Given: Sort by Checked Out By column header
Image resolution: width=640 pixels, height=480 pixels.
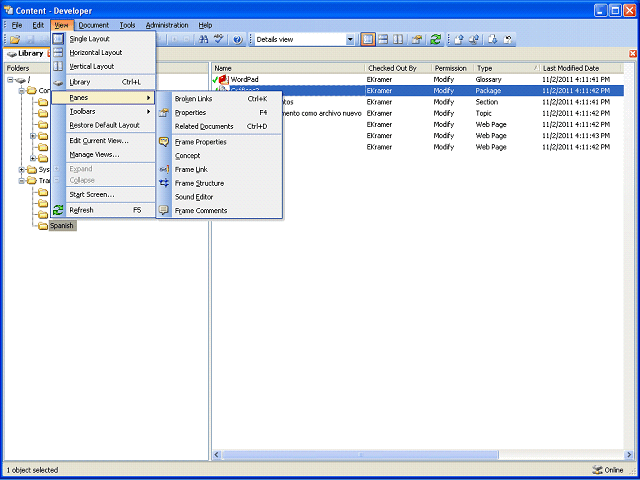Looking at the screenshot, I should 398,68.
